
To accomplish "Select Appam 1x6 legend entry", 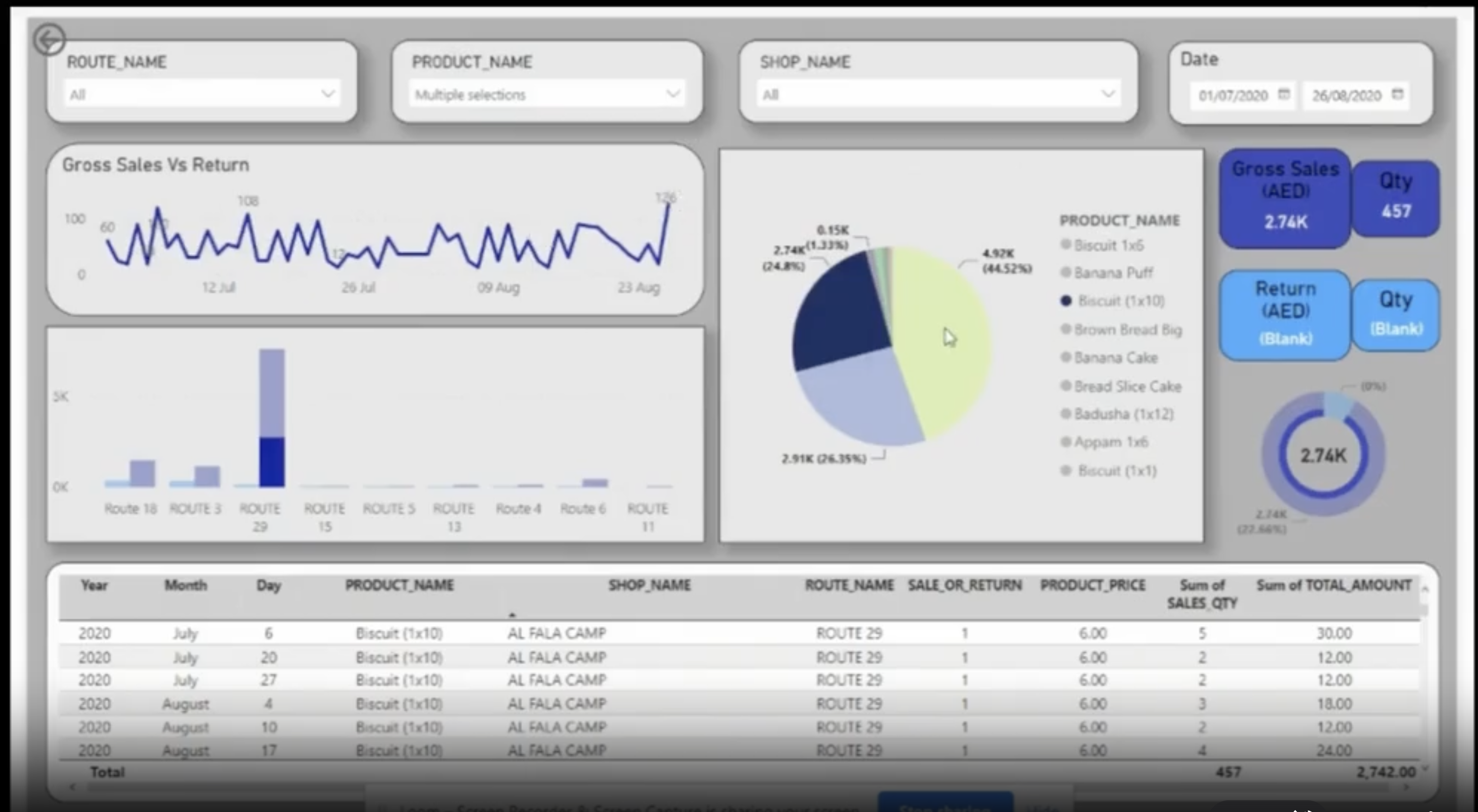I will pos(1104,442).
